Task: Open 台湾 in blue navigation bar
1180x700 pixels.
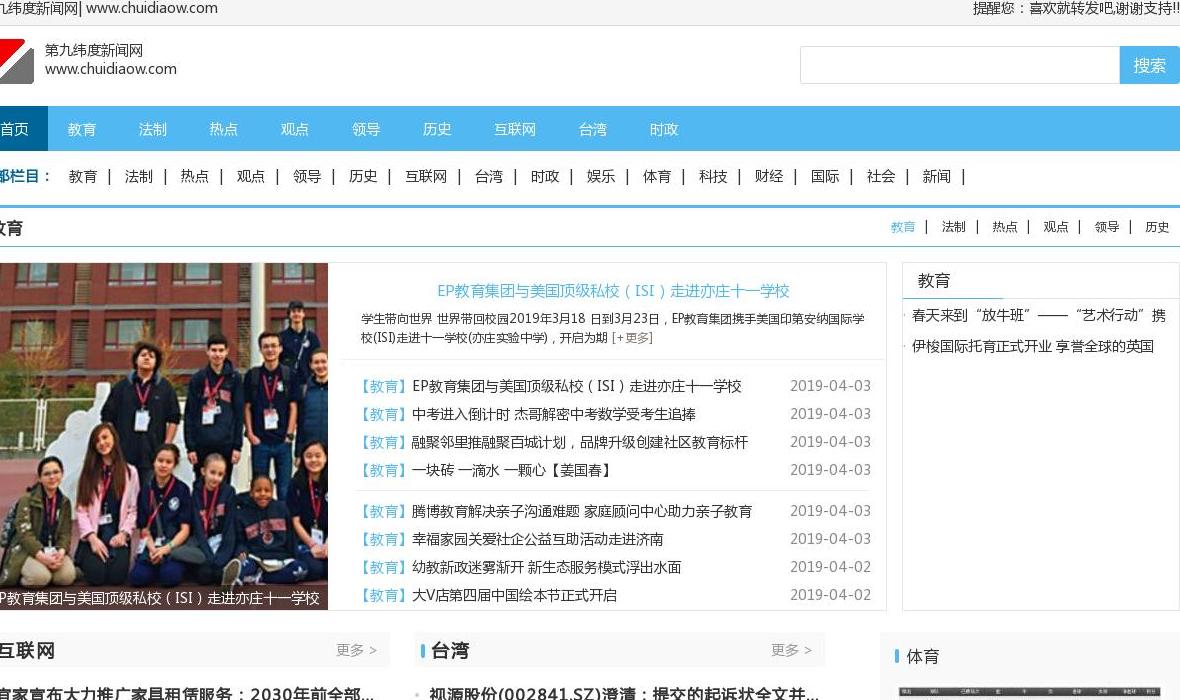Action: [593, 129]
